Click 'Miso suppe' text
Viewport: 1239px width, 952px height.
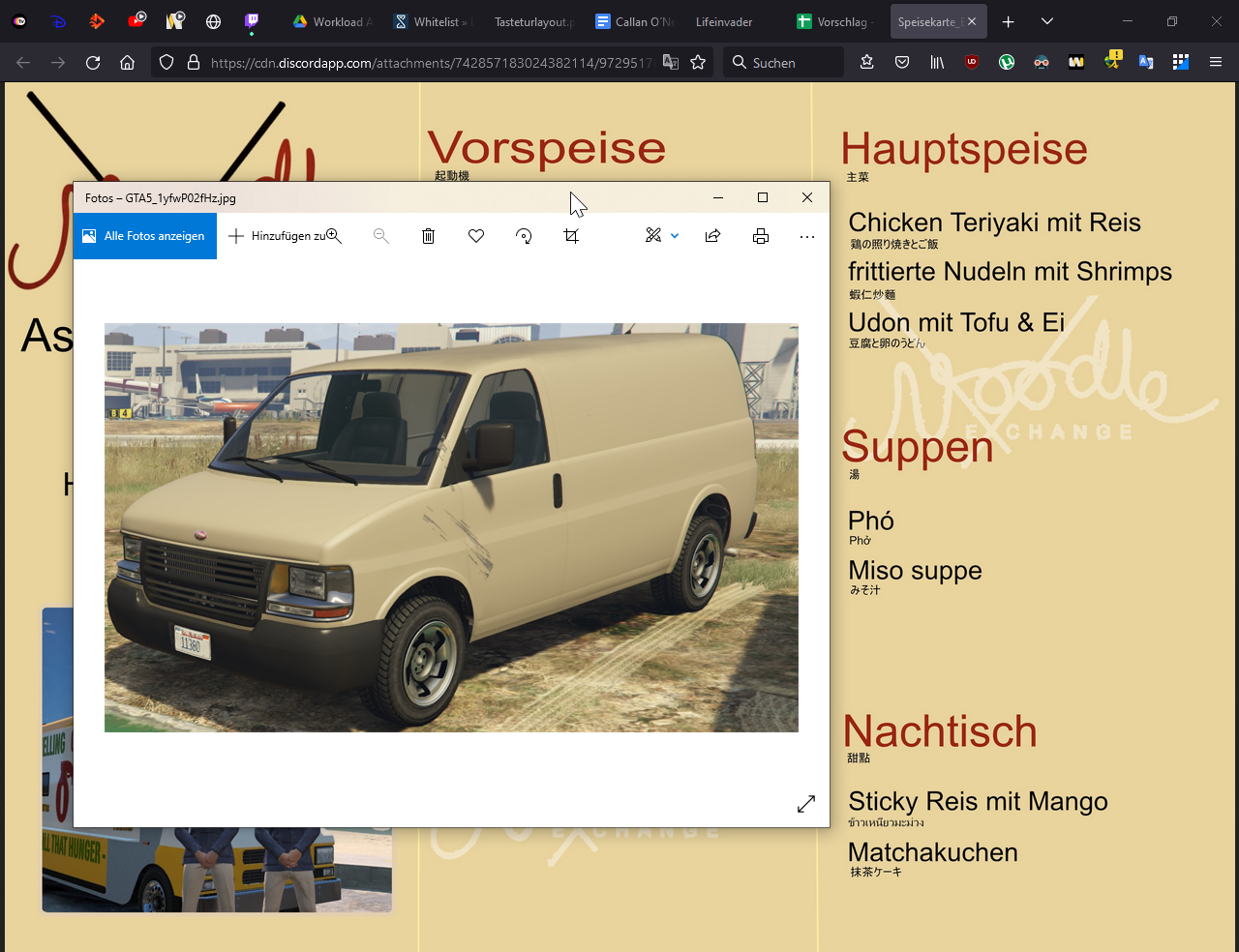pyautogui.click(x=915, y=571)
